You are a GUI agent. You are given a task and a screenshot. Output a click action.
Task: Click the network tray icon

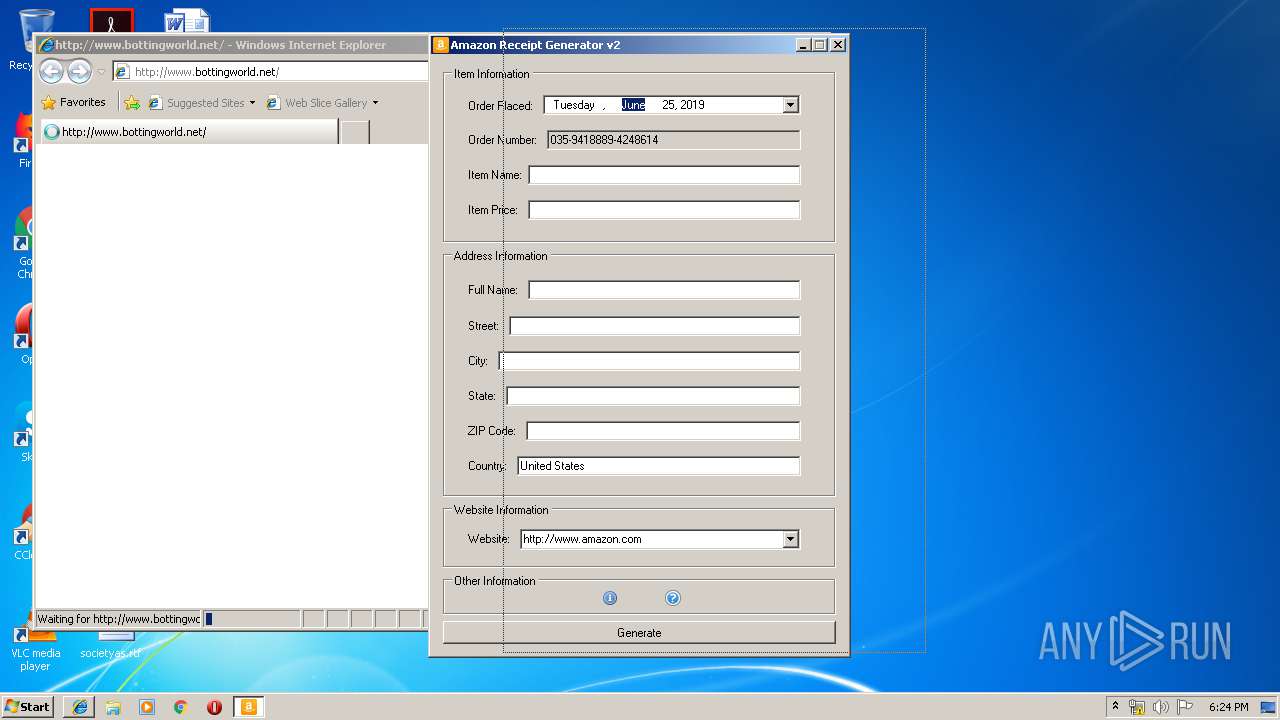[1137, 707]
